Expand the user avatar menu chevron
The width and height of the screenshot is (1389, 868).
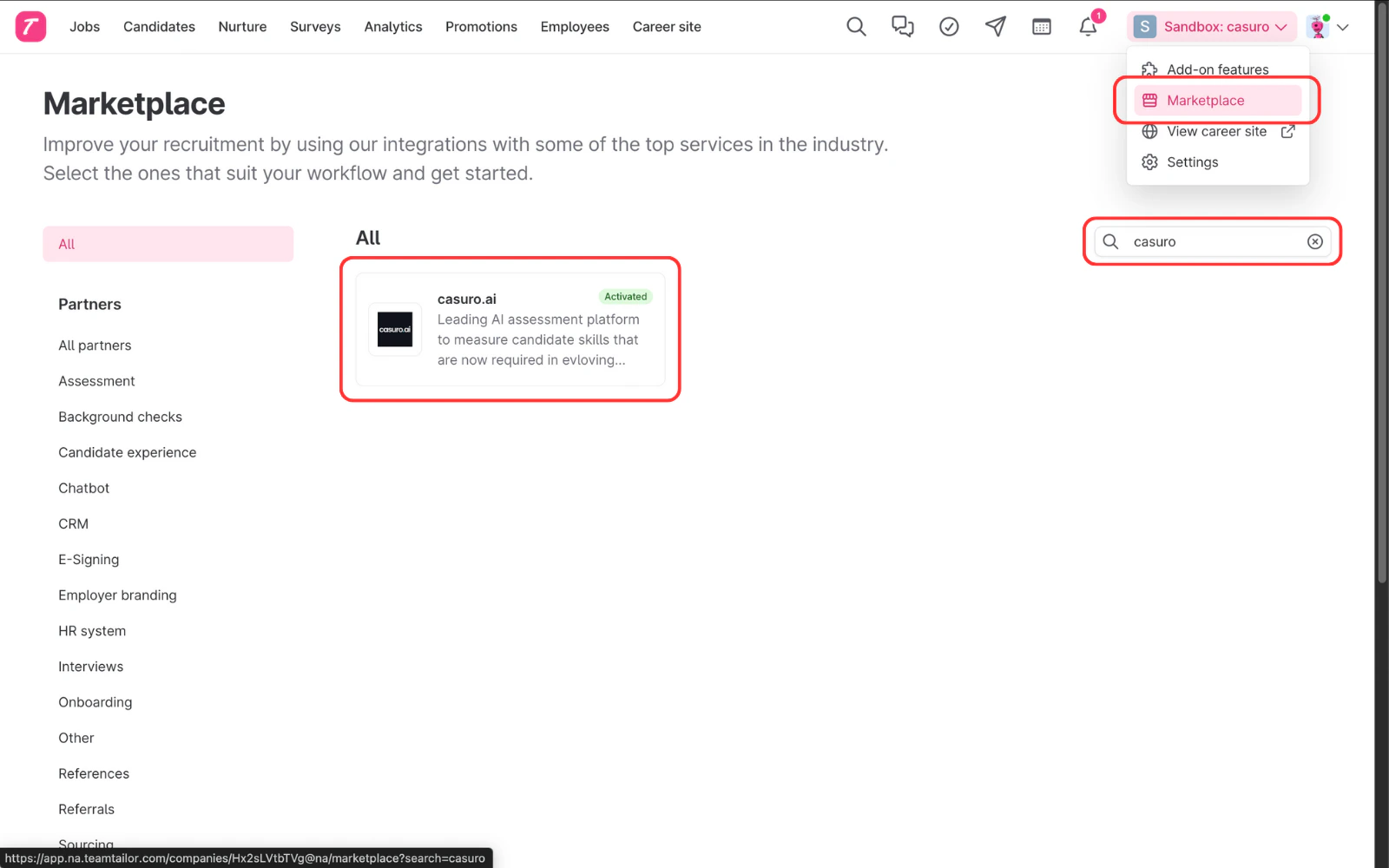(1343, 27)
